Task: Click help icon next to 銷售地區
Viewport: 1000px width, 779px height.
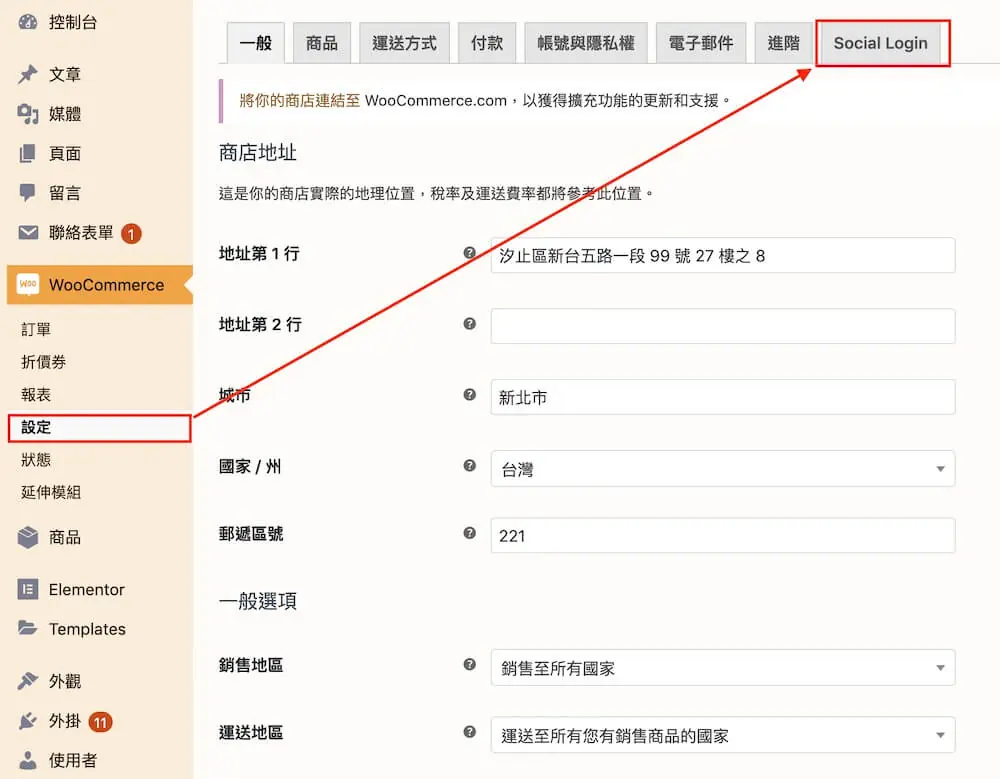Action: tap(469, 664)
